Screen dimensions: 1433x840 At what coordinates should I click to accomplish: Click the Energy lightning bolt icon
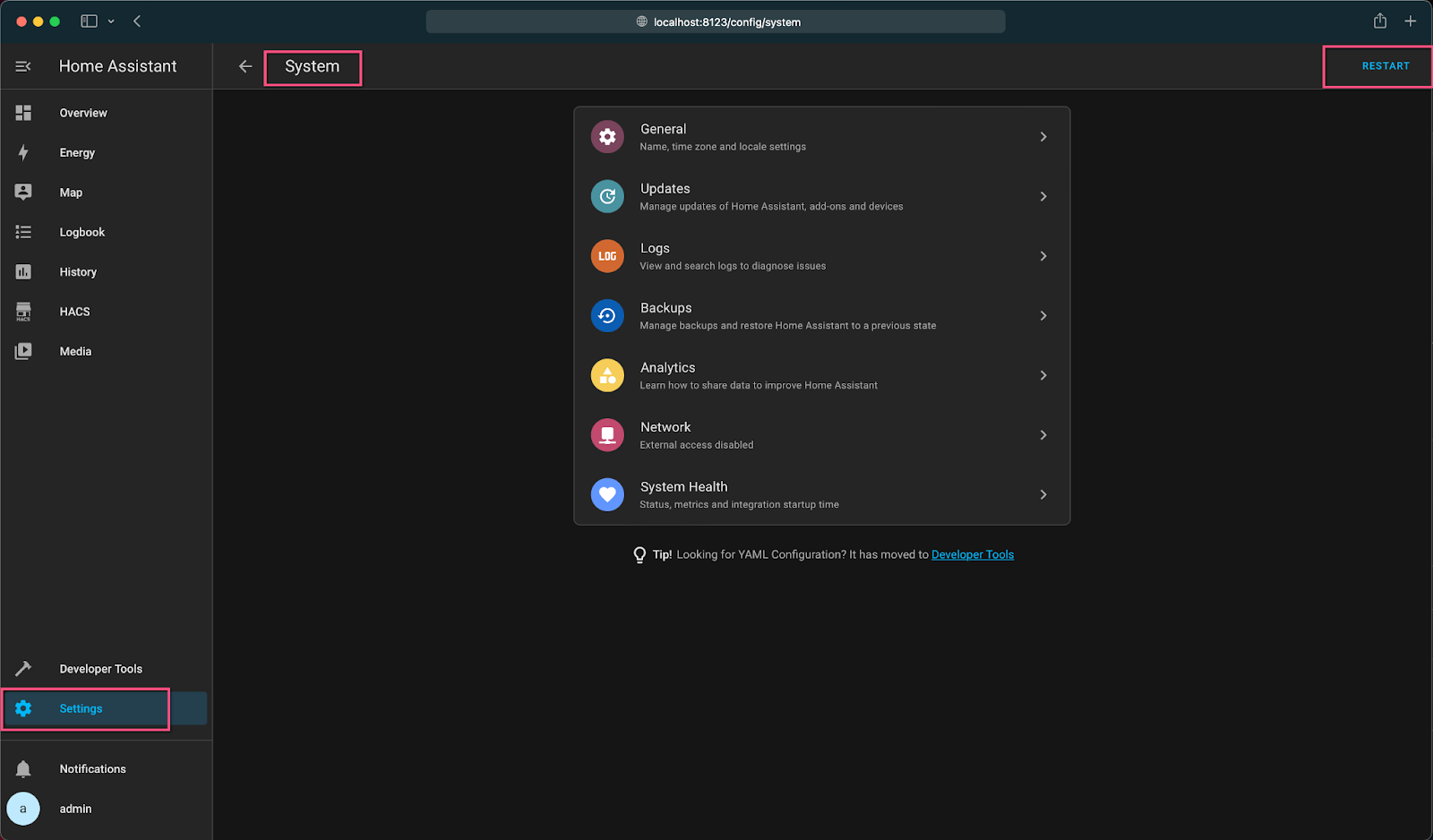tap(23, 152)
